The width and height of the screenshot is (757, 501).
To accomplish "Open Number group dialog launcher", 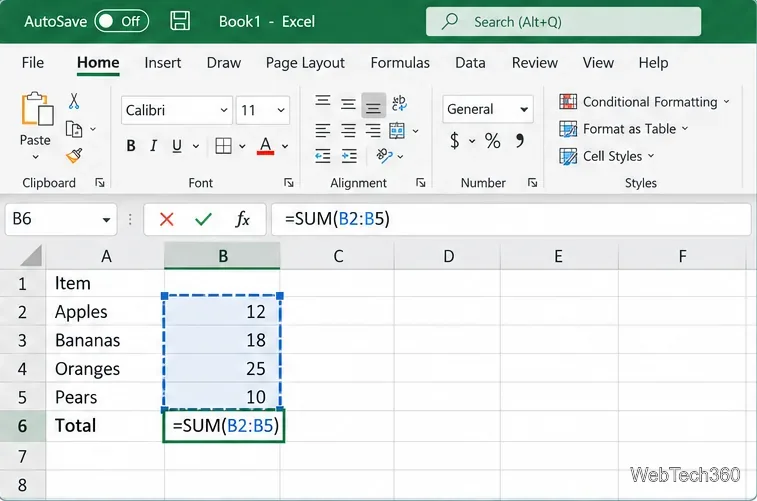I will 533,182.
